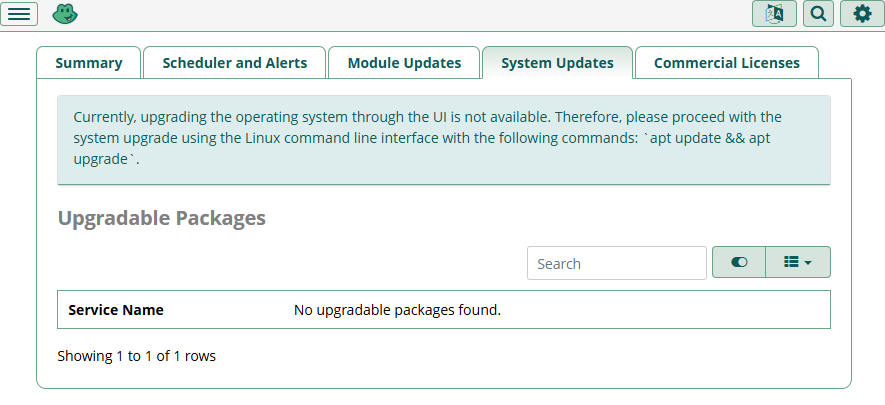Select the 'No upgradable packages found' row
Image resolution: width=885 pixels, height=405 pixels.
click(x=397, y=310)
